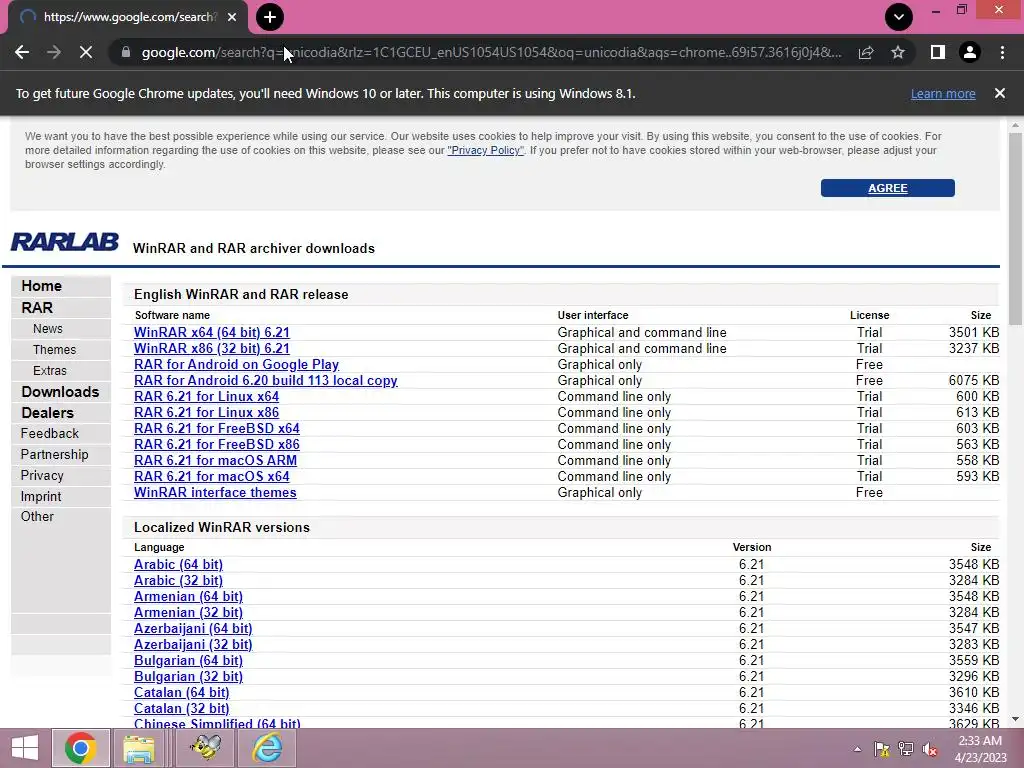This screenshot has width=1024, height=768.
Task: Click the muted volume tray icon
Action: [x=930, y=749]
